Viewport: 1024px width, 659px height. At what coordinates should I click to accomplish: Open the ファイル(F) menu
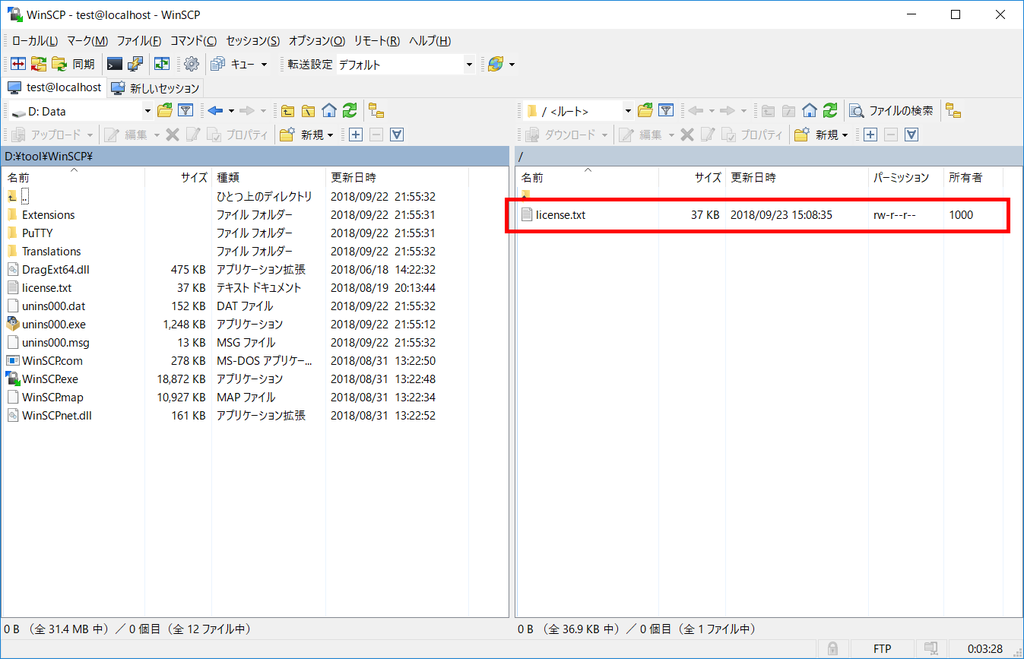139,40
